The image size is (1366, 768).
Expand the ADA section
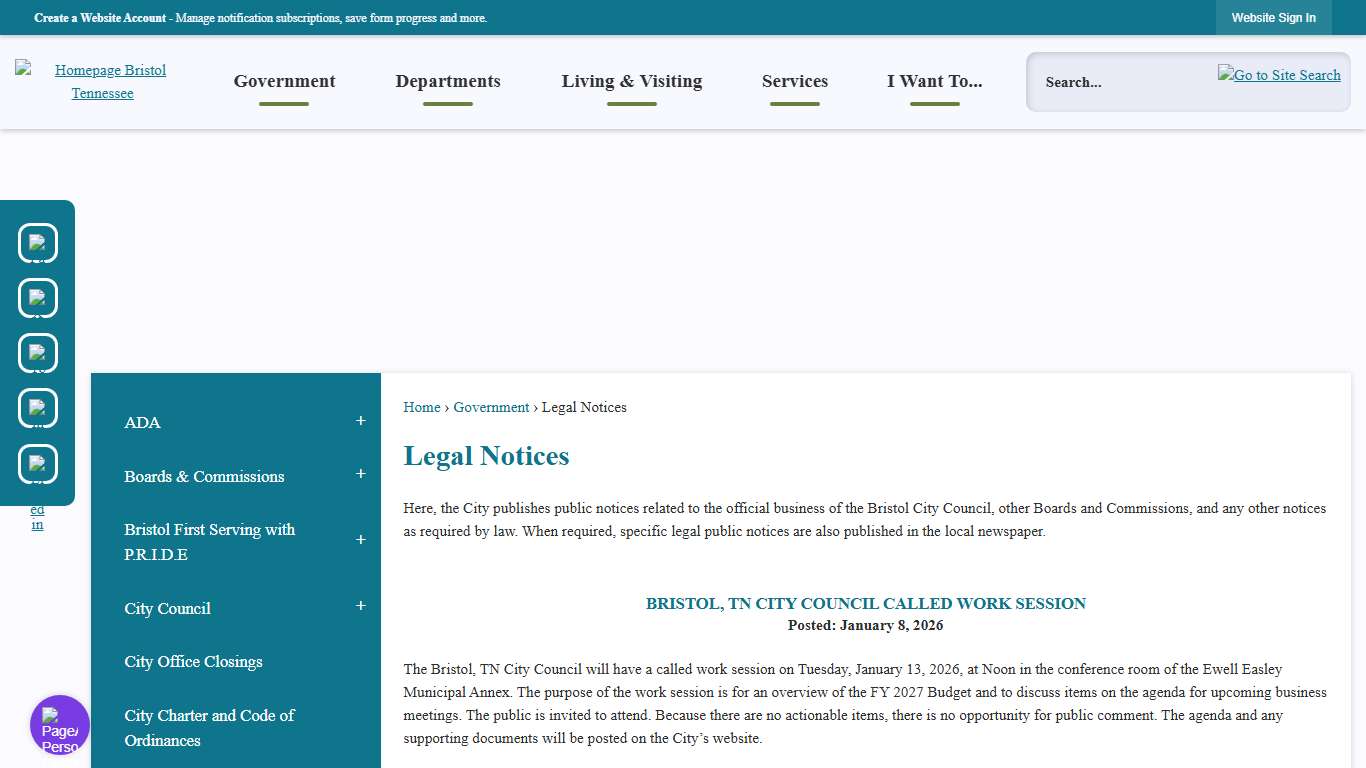coord(360,421)
